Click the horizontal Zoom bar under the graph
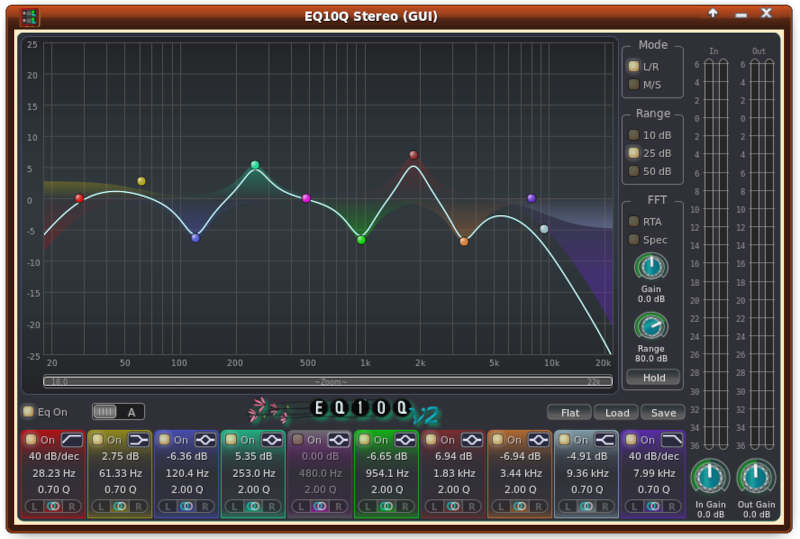The width and height of the screenshot is (800, 539). [328, 381]
